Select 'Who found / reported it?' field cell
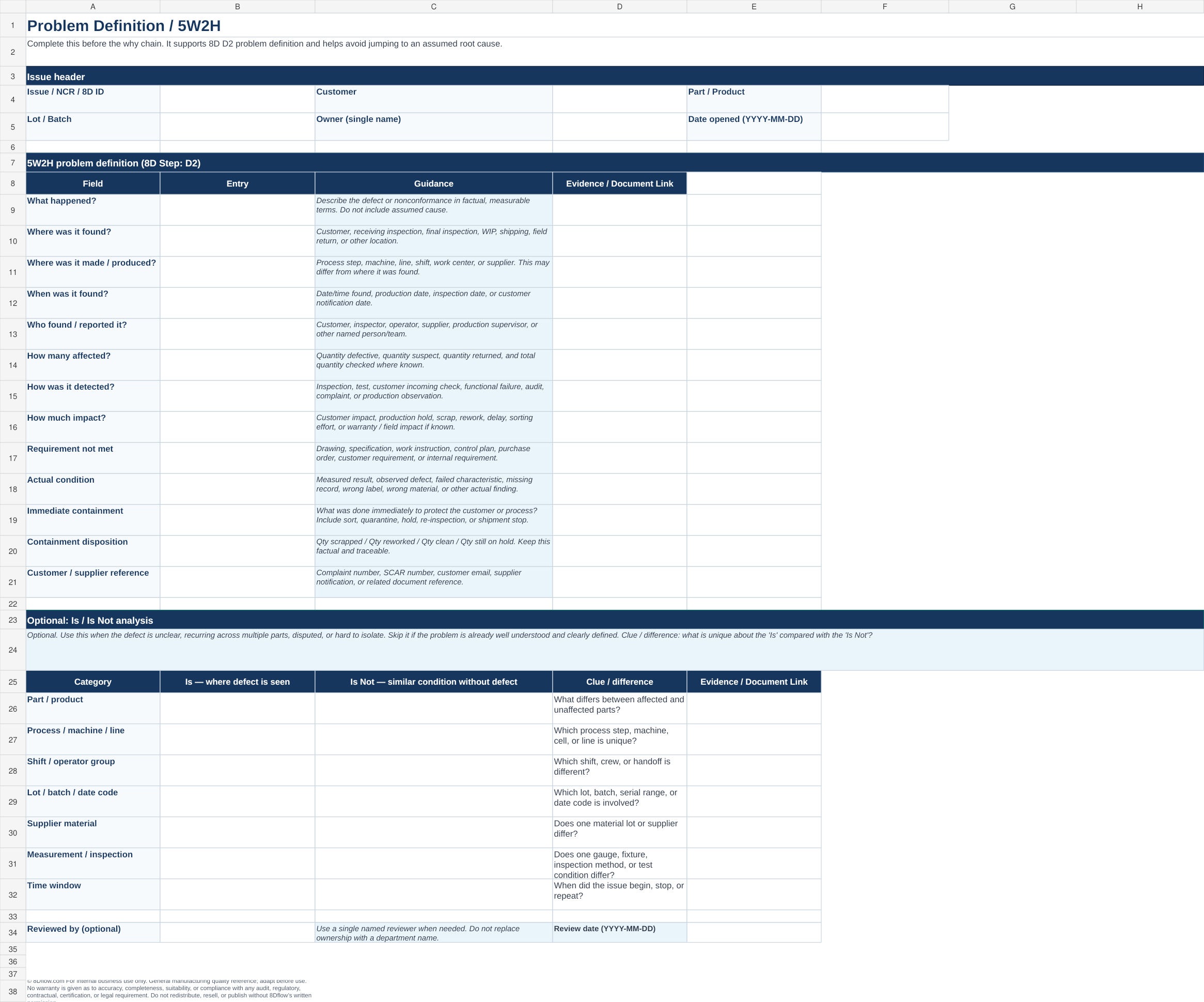The height and width of the screenshot is (1002, 1204). tap(93, 334)
